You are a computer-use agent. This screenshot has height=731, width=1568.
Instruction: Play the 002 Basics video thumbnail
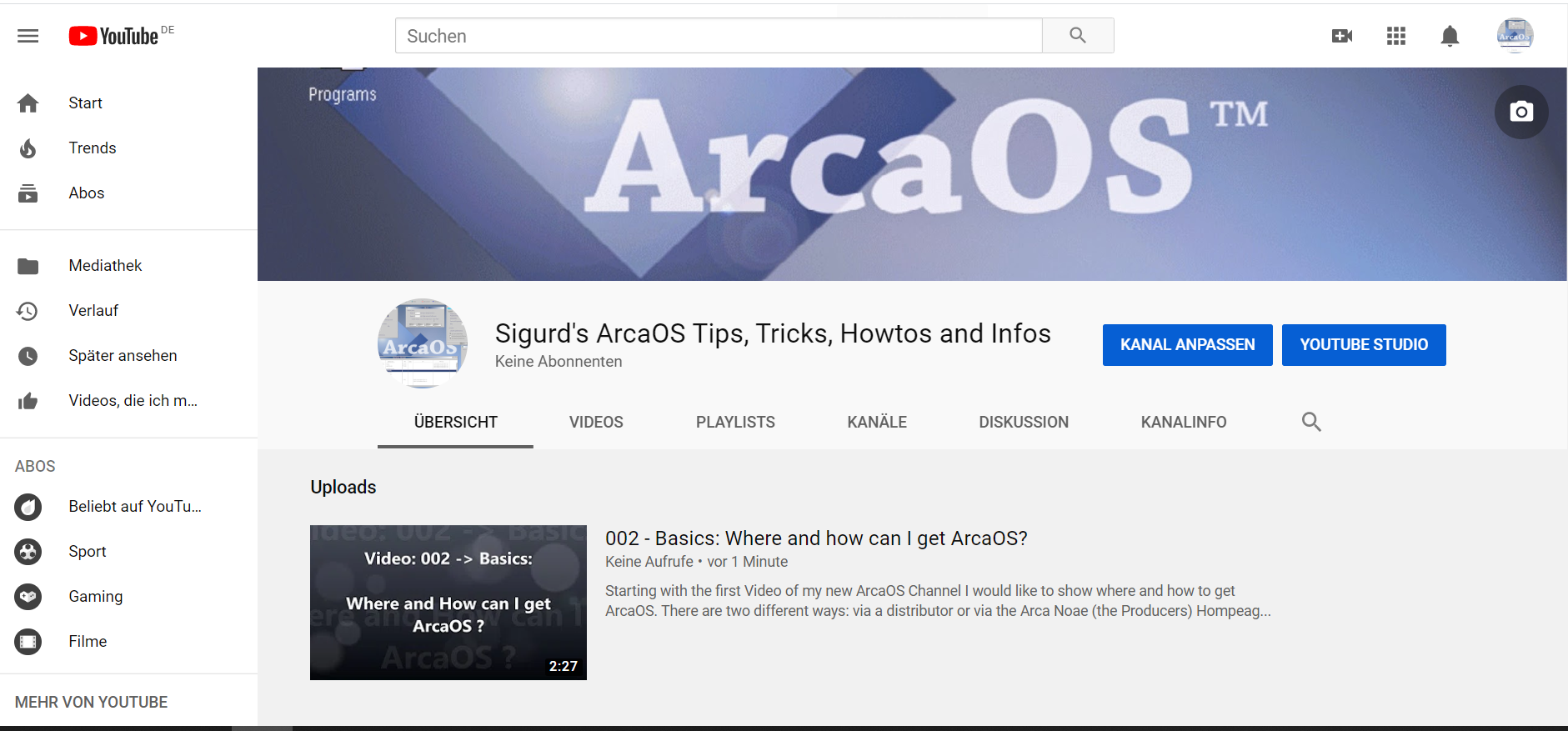coord(448,603)
